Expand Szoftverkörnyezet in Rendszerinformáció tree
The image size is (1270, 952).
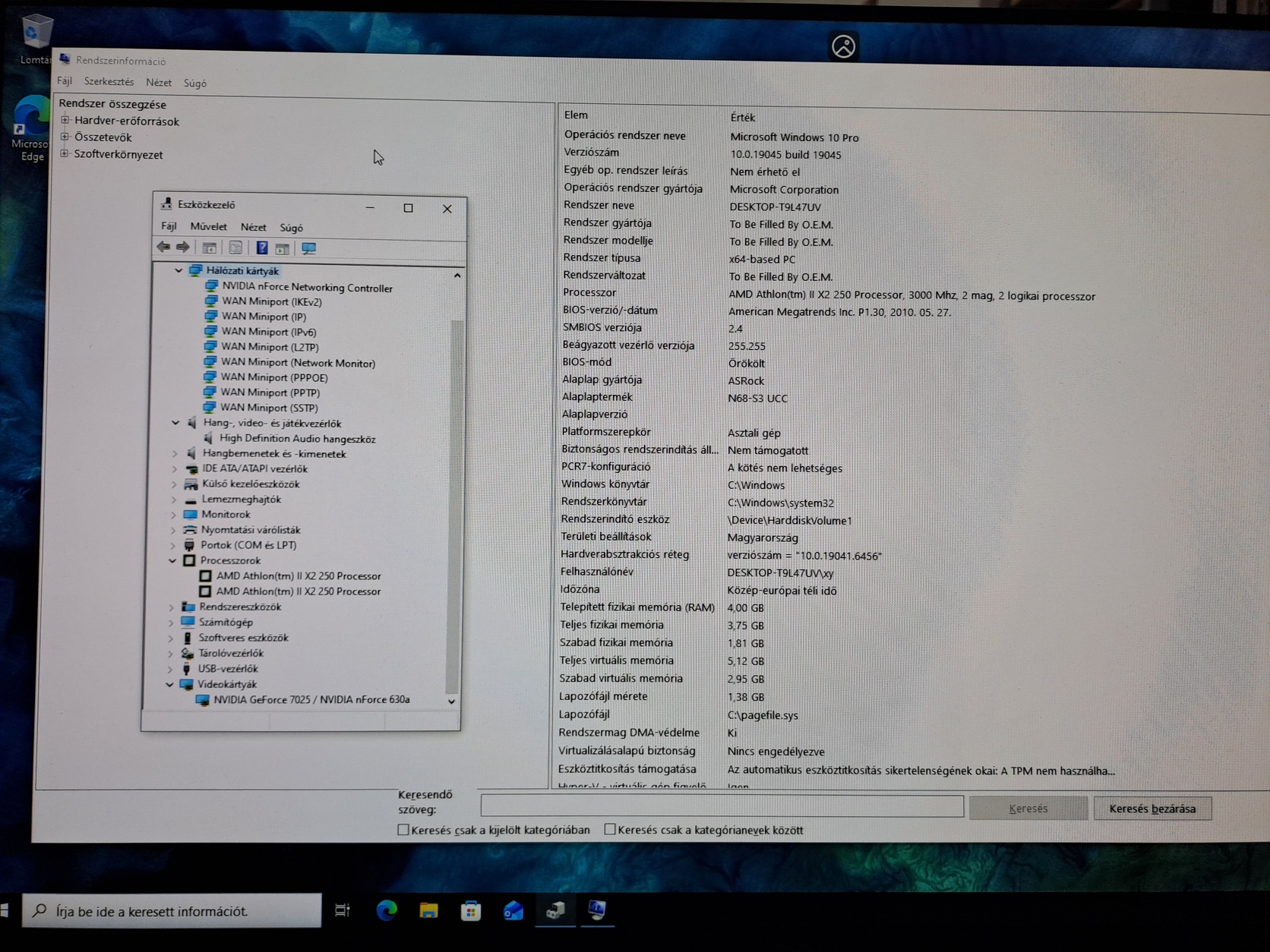pos(65,153)
